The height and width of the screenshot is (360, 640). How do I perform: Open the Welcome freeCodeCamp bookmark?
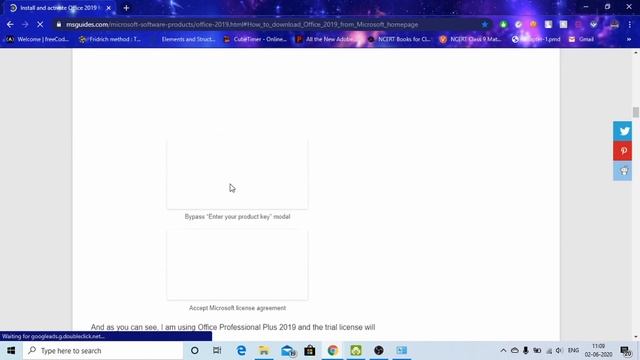pos(38,39)
